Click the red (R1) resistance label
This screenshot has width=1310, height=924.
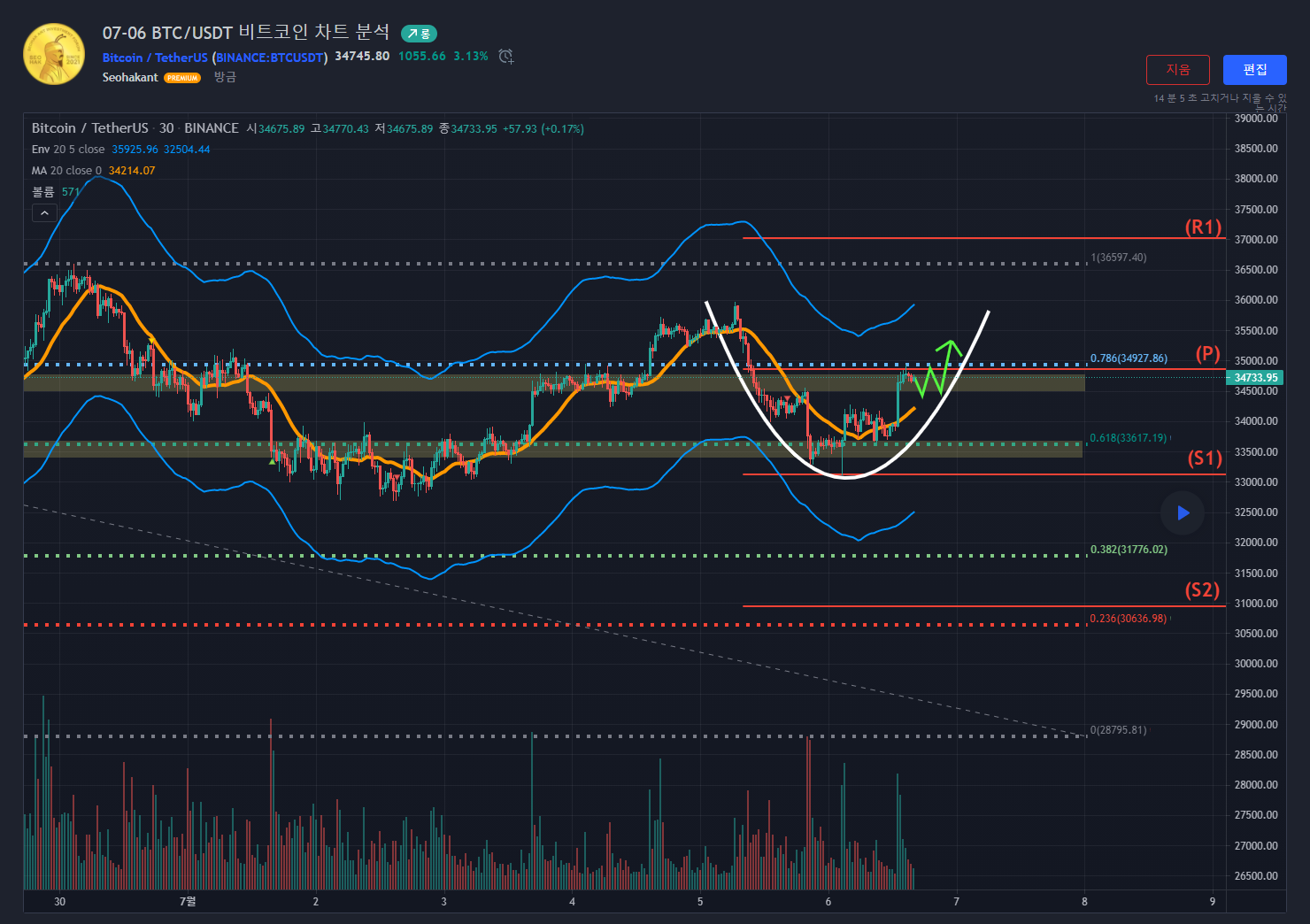coord(1203,227)
